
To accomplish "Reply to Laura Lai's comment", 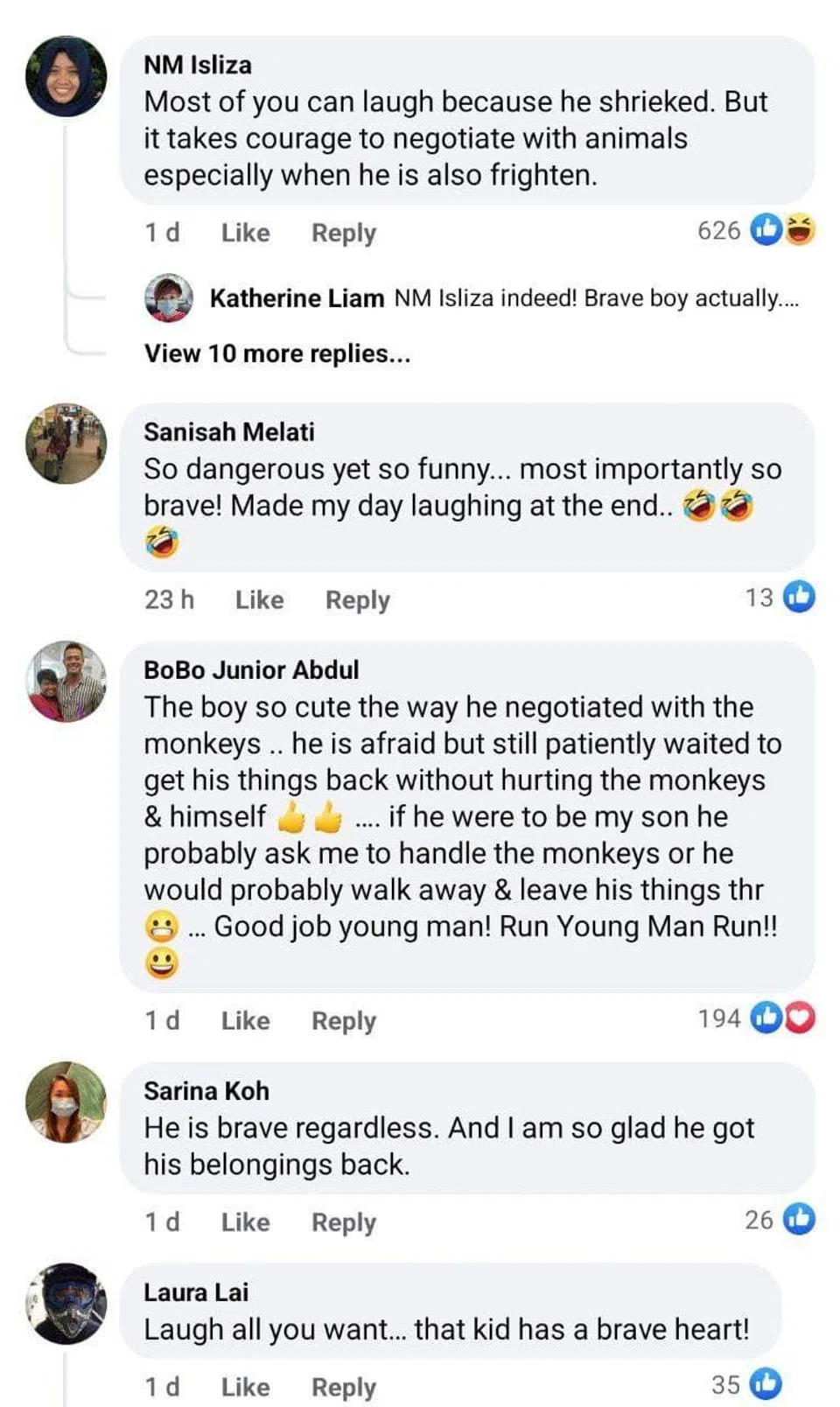I will point(344,1388).
